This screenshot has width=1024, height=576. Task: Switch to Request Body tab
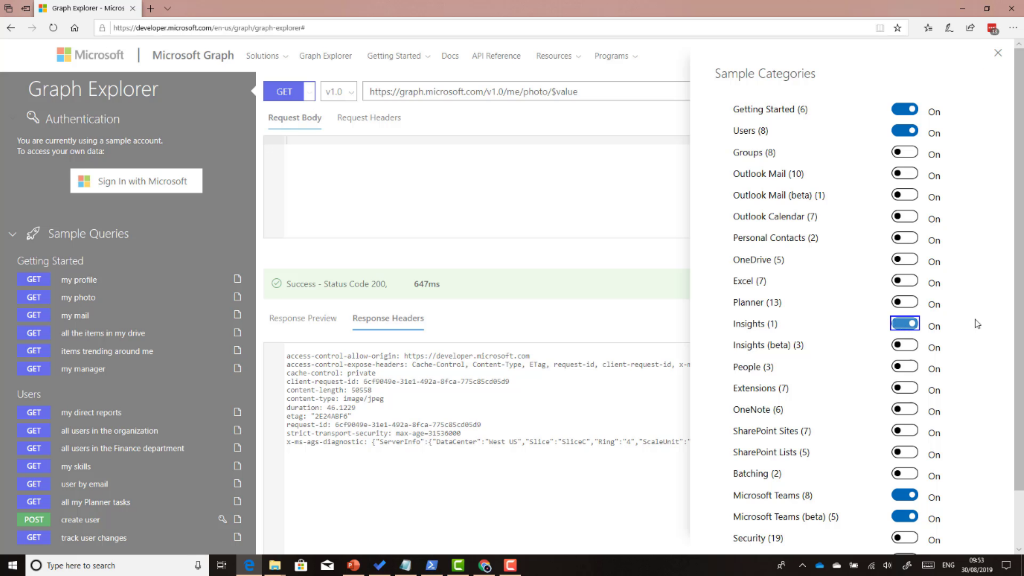click(x=295, y=118)
